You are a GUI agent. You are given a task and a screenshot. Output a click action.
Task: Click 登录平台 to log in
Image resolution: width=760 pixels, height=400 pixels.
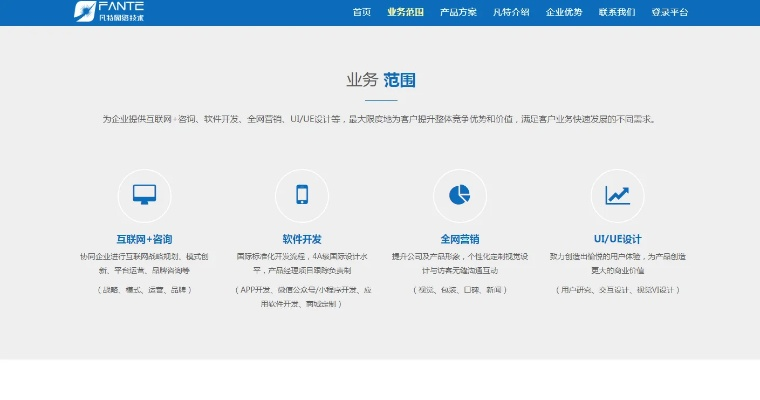tap(669, 13)
